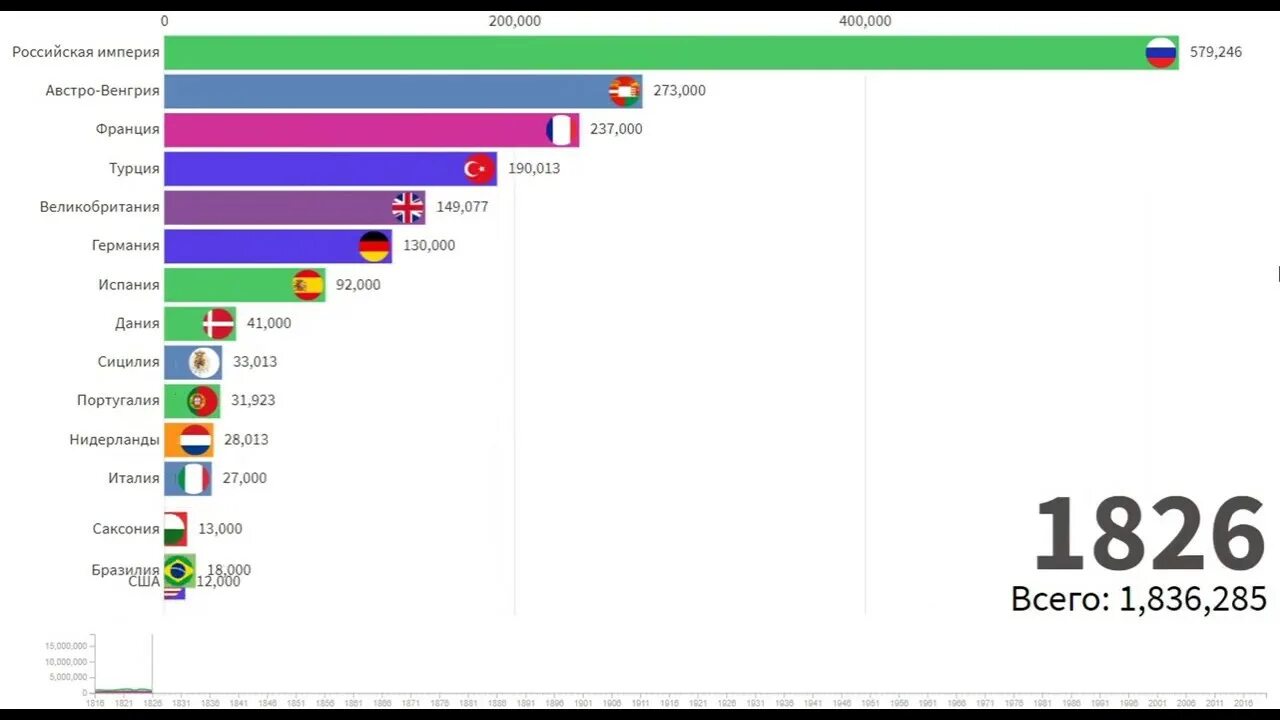Select the Российская империя label
This screenshot has width=1280, height=720.
pos(86,52)
